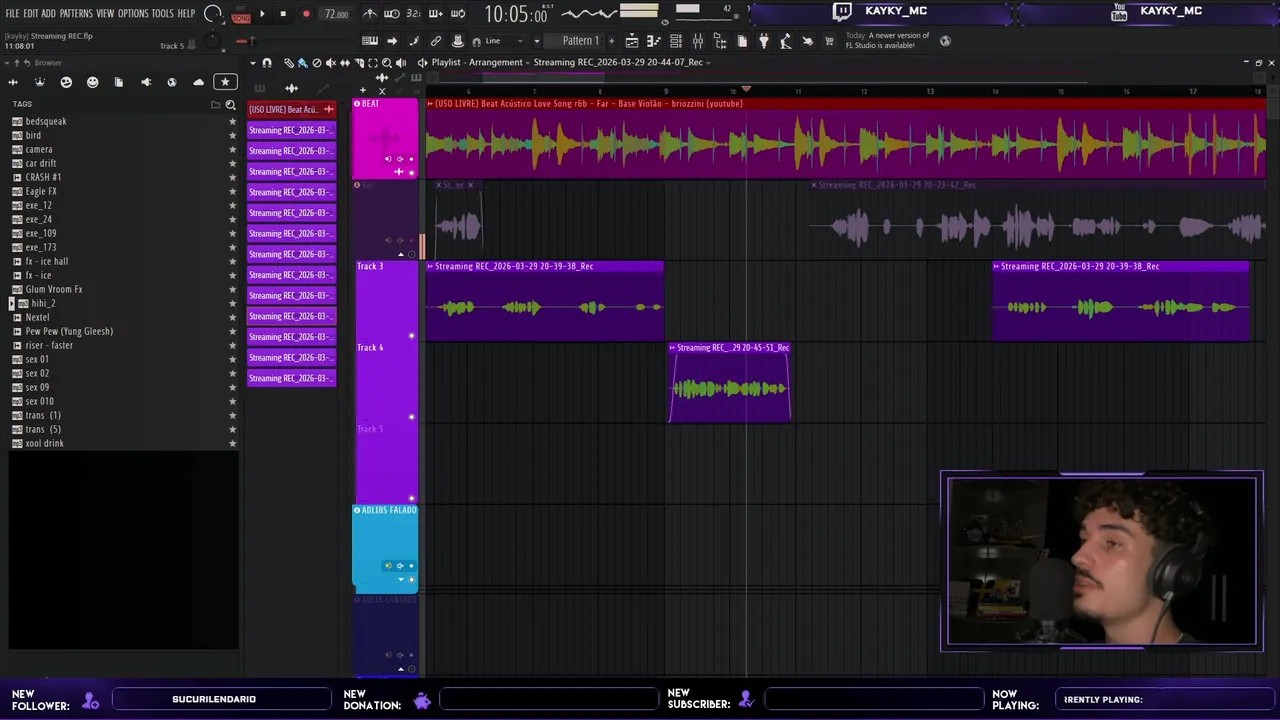The width and height of the screenshot is (1280, 720).
Task: Click the Browser search magnifier icon
Action: click(230, 105)
